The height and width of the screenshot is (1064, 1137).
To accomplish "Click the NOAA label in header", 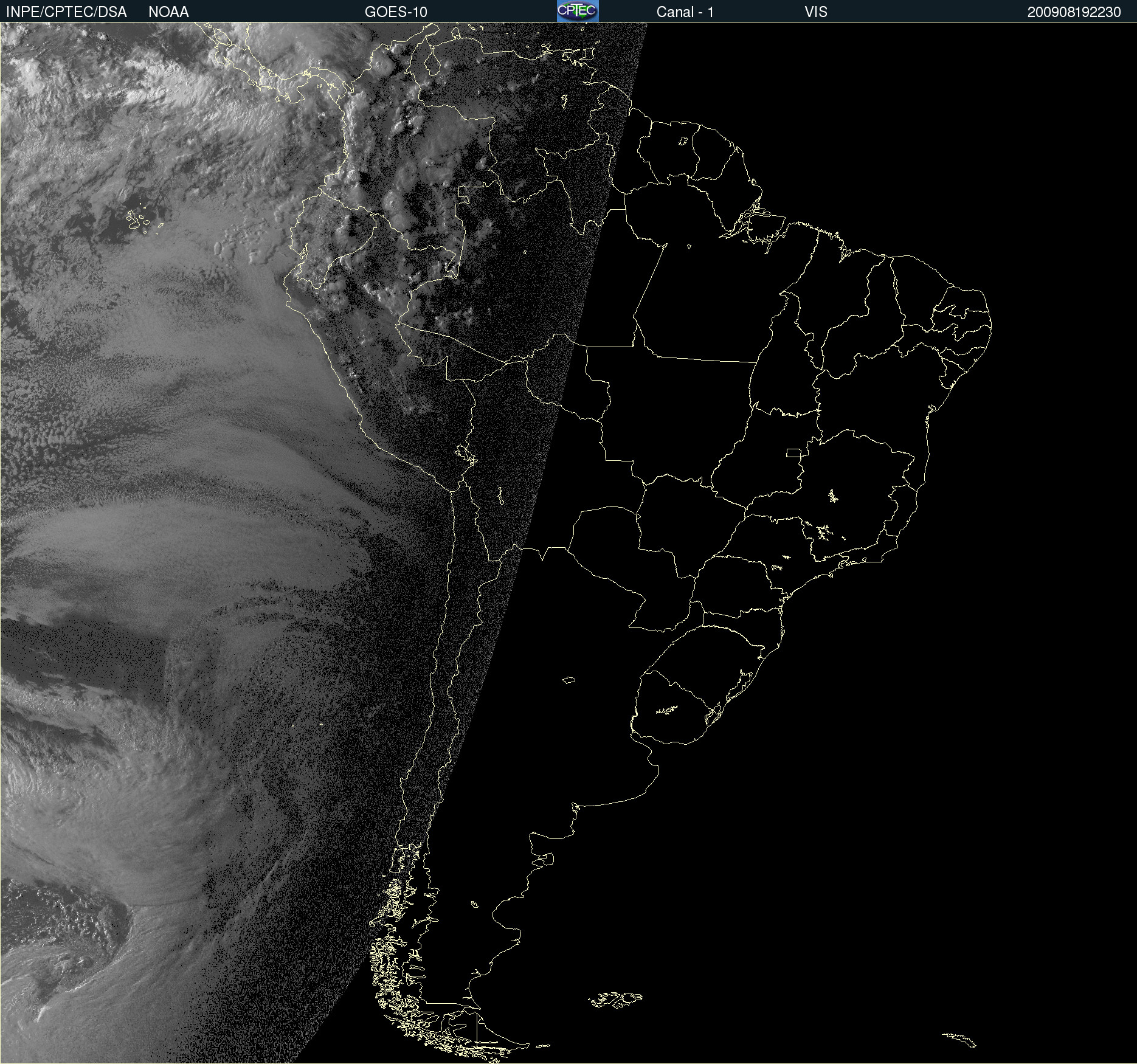I will (x=168, y=12).
